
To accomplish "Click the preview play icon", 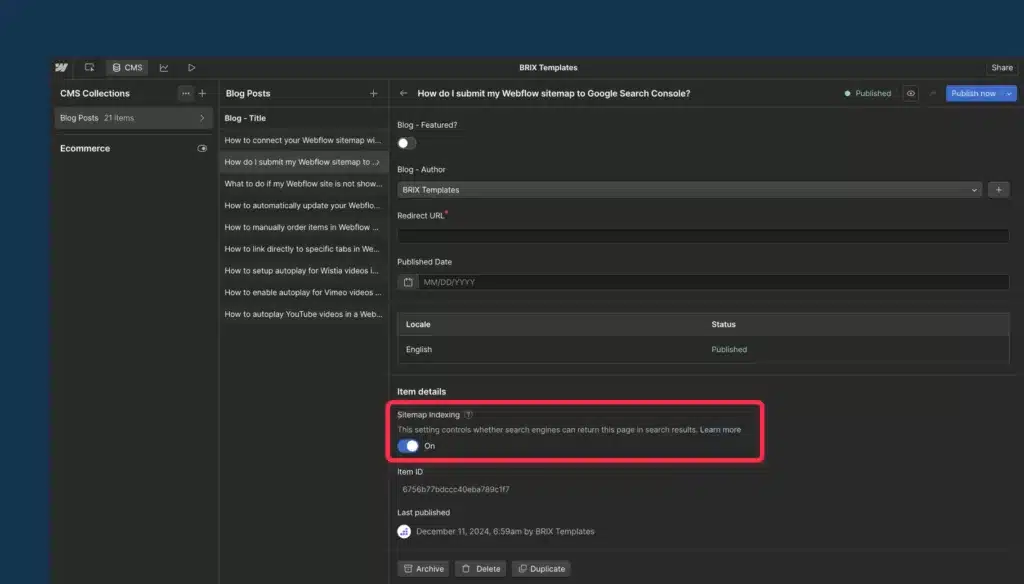I will tap(191, 68).
